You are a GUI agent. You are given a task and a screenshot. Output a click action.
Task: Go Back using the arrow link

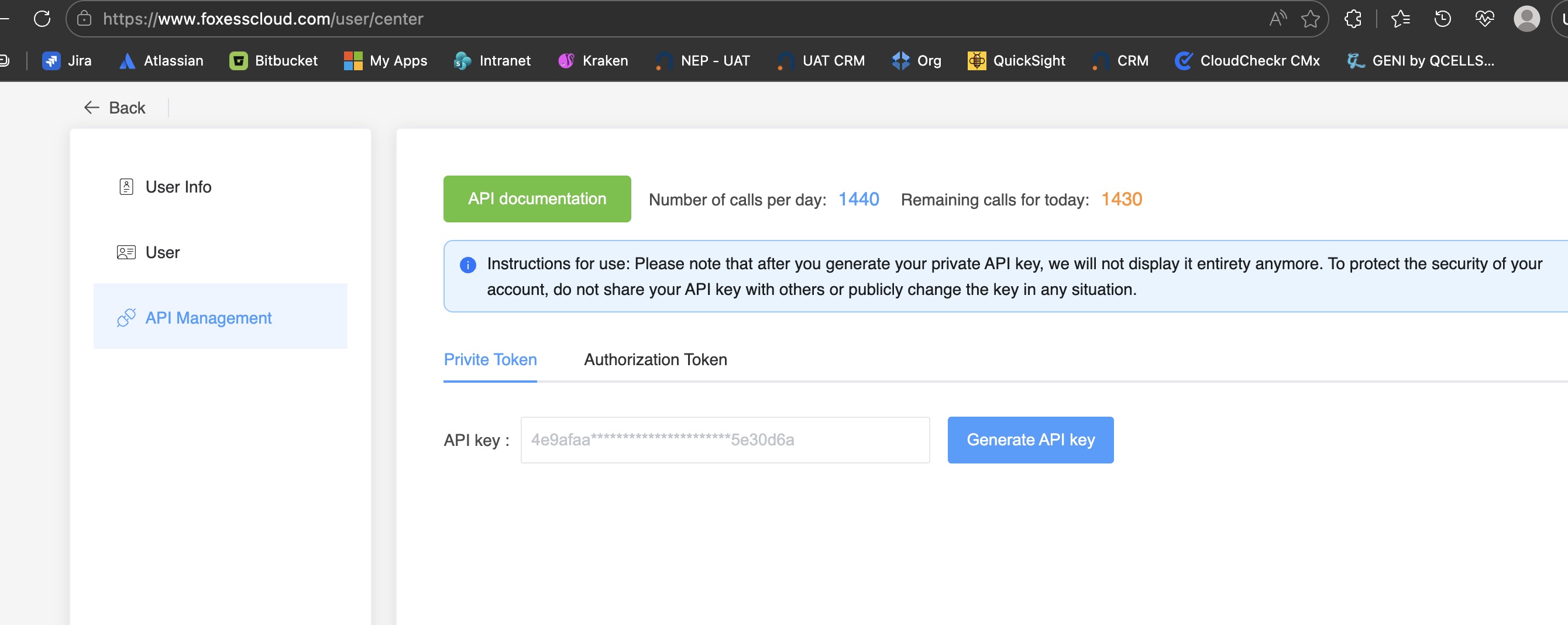pos(115,108)
